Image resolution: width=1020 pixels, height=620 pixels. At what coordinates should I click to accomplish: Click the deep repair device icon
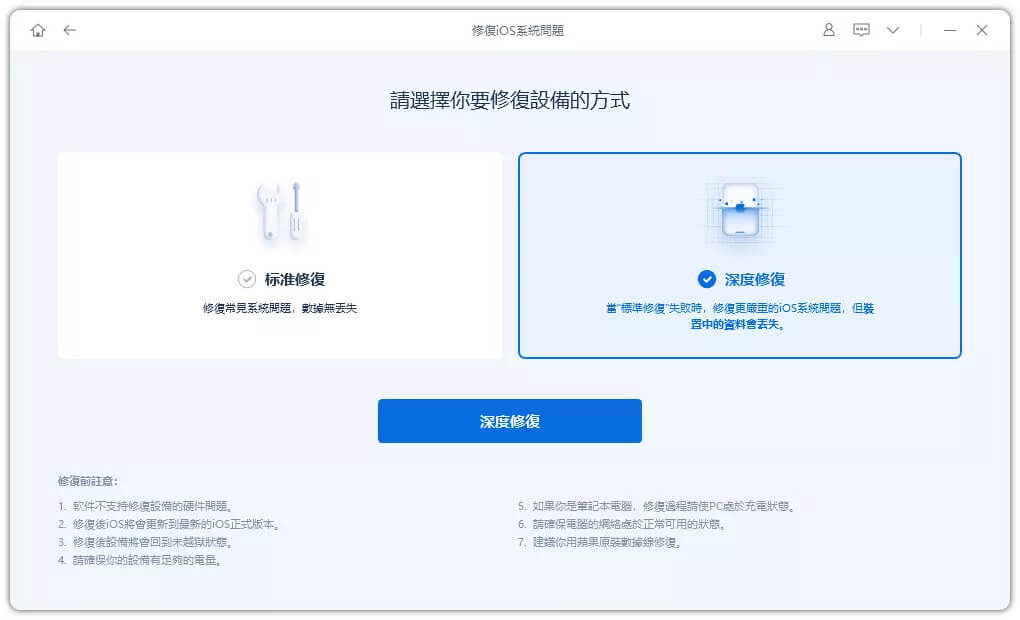740,211
